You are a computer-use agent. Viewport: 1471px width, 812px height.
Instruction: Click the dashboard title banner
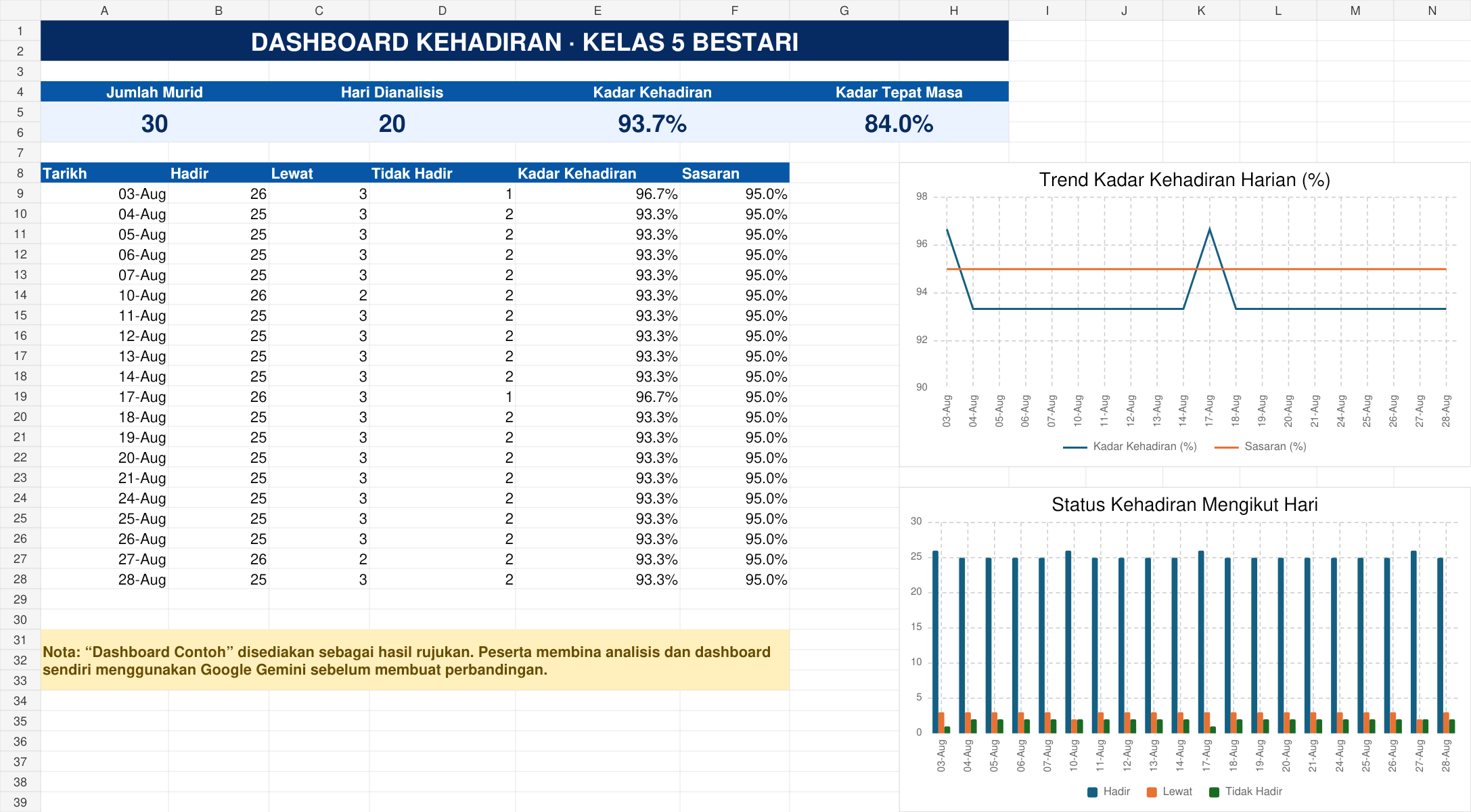coord(524,41)
